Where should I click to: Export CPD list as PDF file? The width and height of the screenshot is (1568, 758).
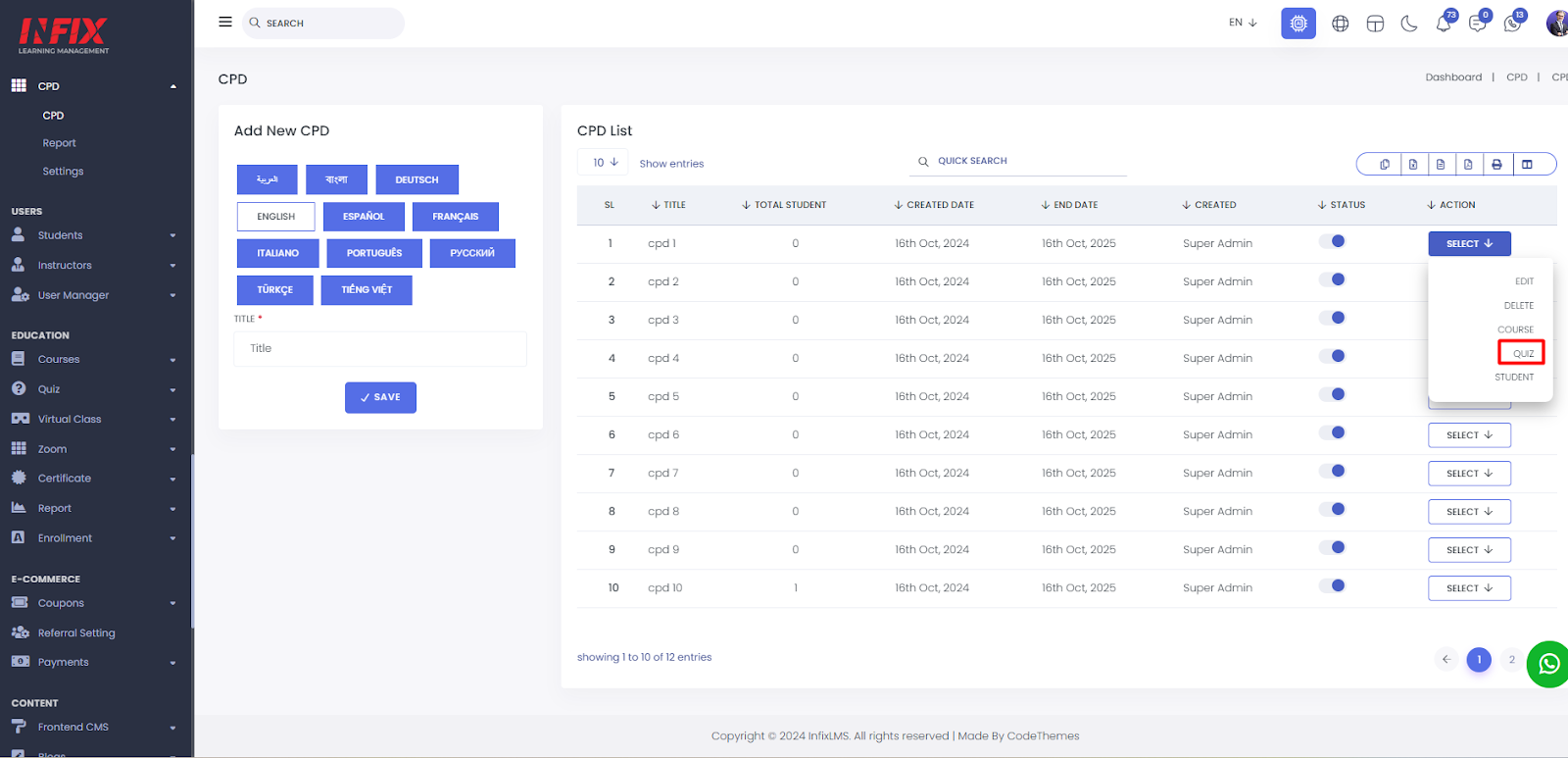tap(1468, 164)
